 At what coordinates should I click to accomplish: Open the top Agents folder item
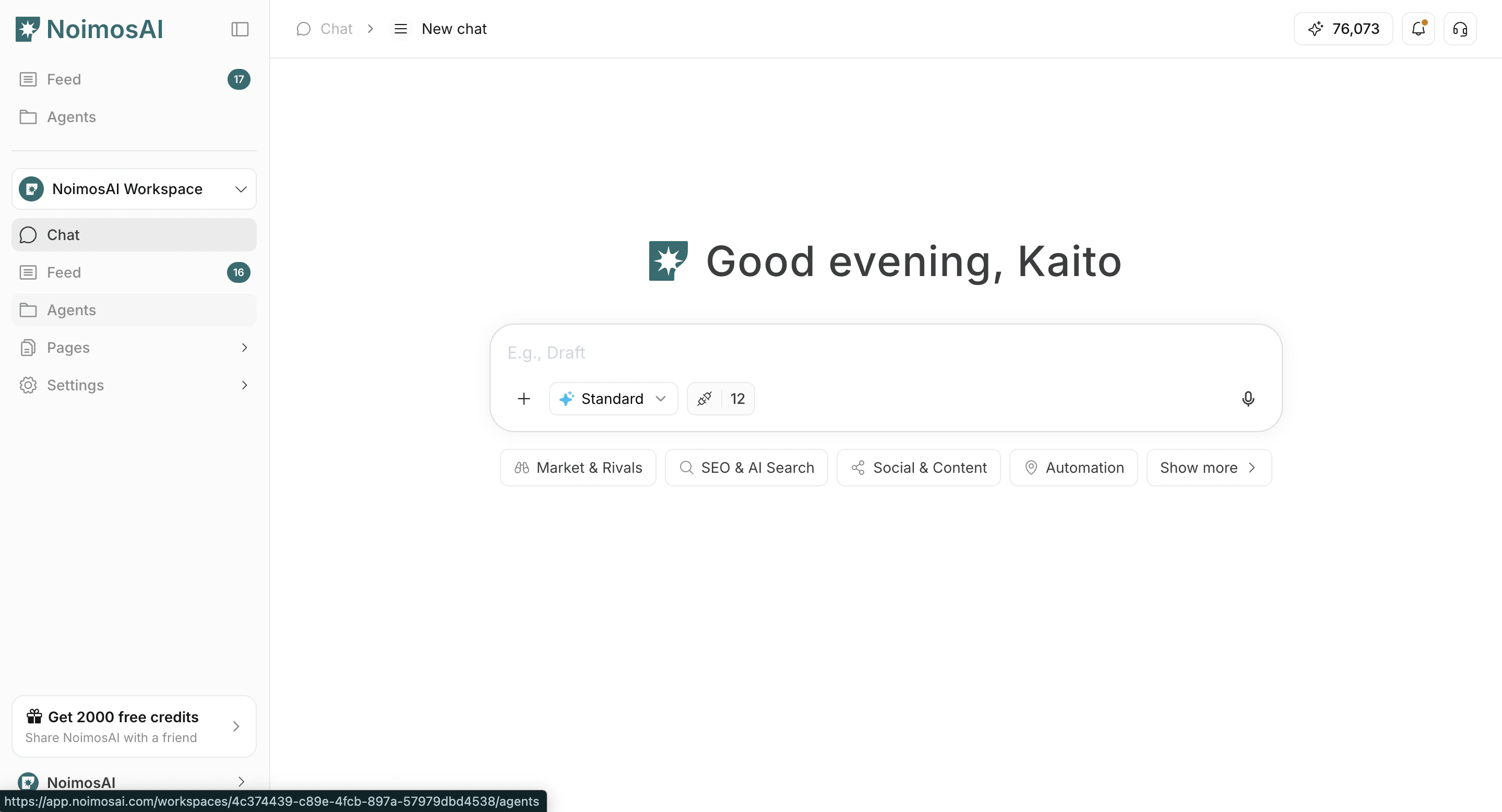coord(134,117)
